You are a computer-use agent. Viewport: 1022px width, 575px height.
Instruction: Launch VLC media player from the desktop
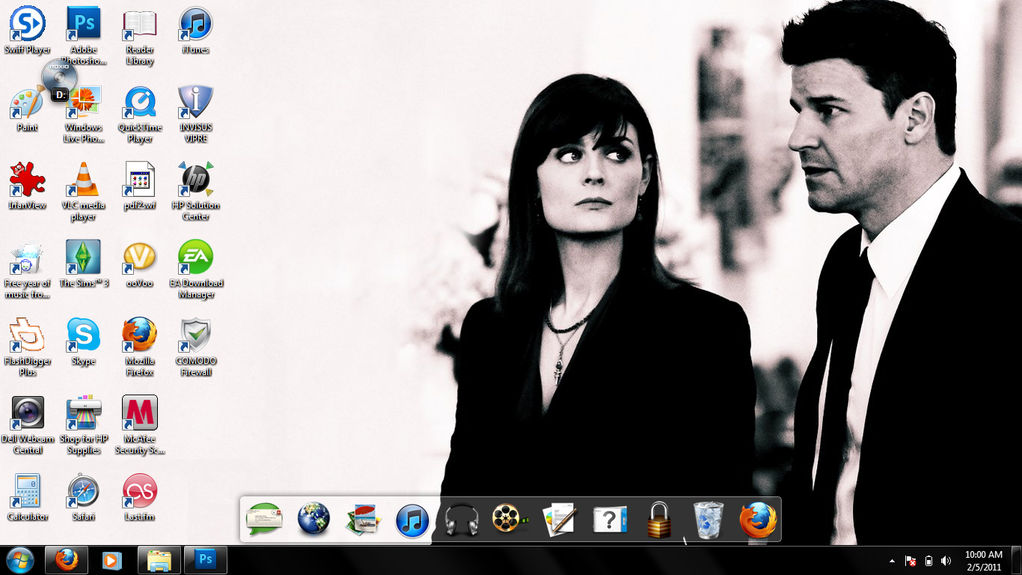[x=83, y=182]
